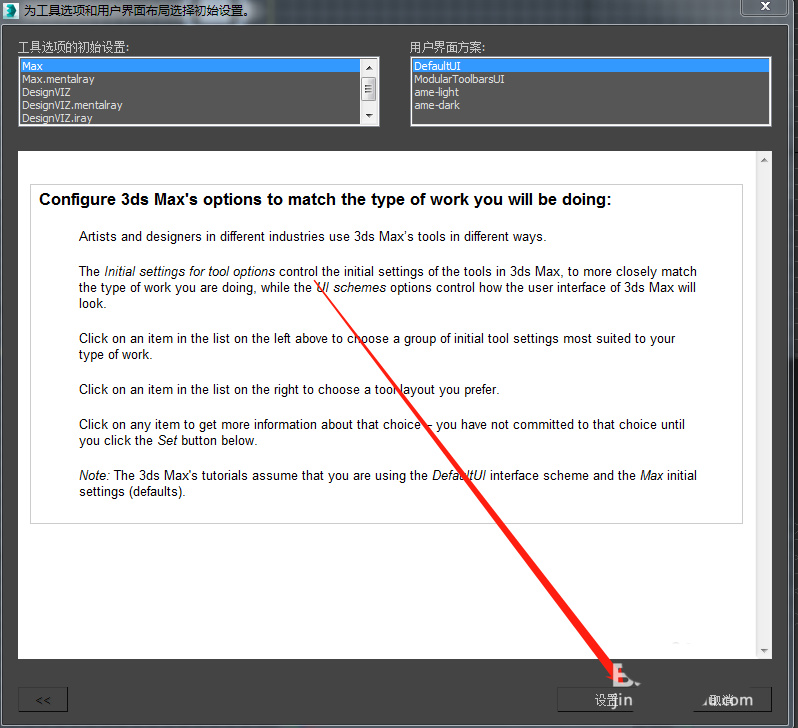
Task: Click description pane scroll up arrow
Action: pyautogui.click(x=764, y=160)
